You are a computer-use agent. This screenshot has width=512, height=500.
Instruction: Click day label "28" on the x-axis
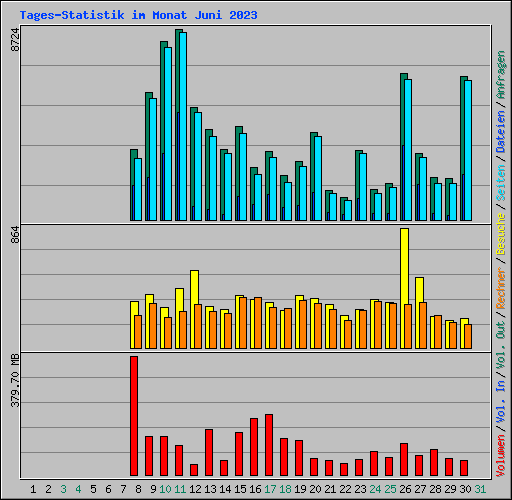click(x=435, y=489)
